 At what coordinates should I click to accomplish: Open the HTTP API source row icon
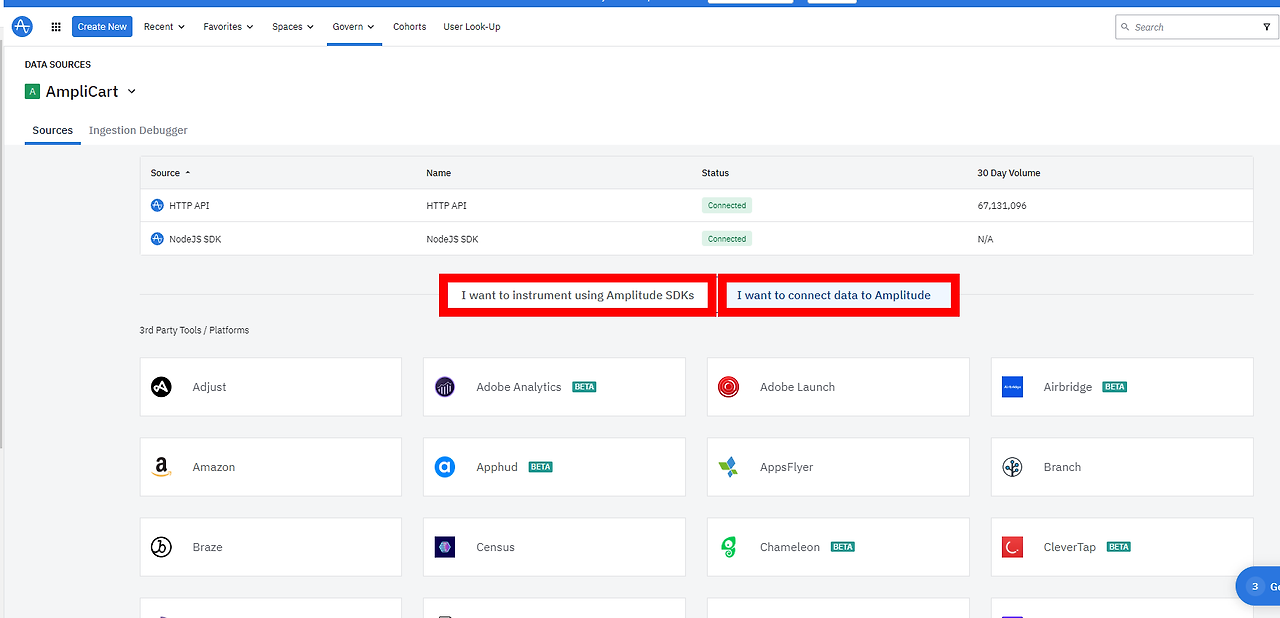click(157, 205)
